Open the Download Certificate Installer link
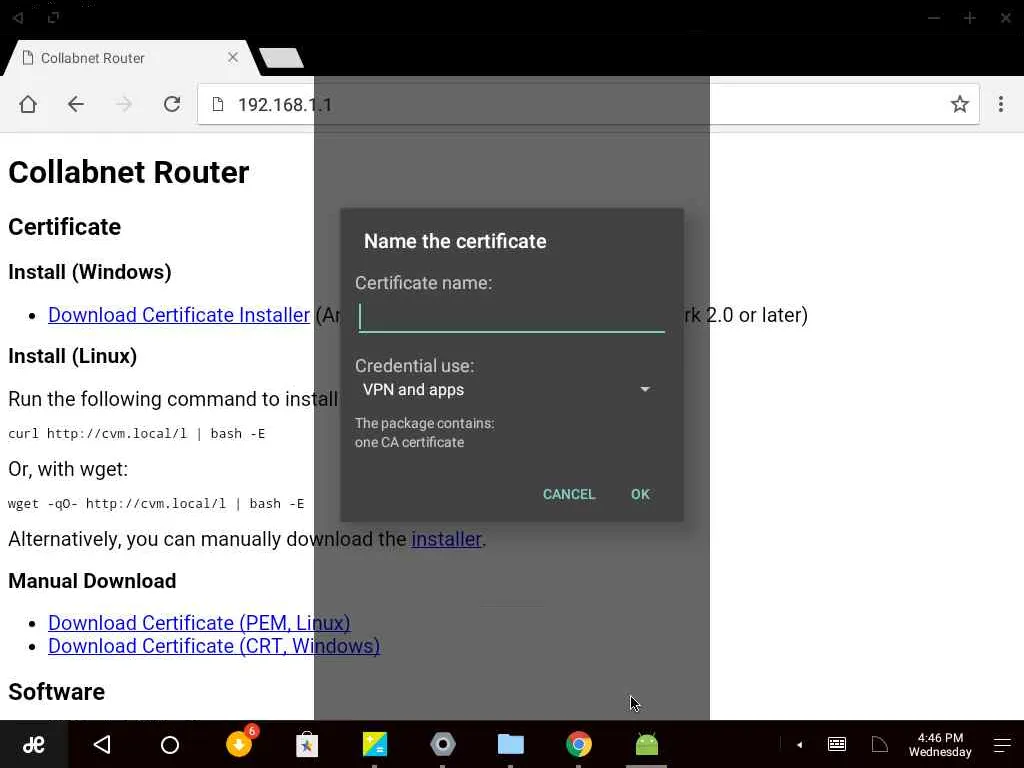Image resolution: width=1024 pixels, height=768 pixels. [x=179, y=315]
